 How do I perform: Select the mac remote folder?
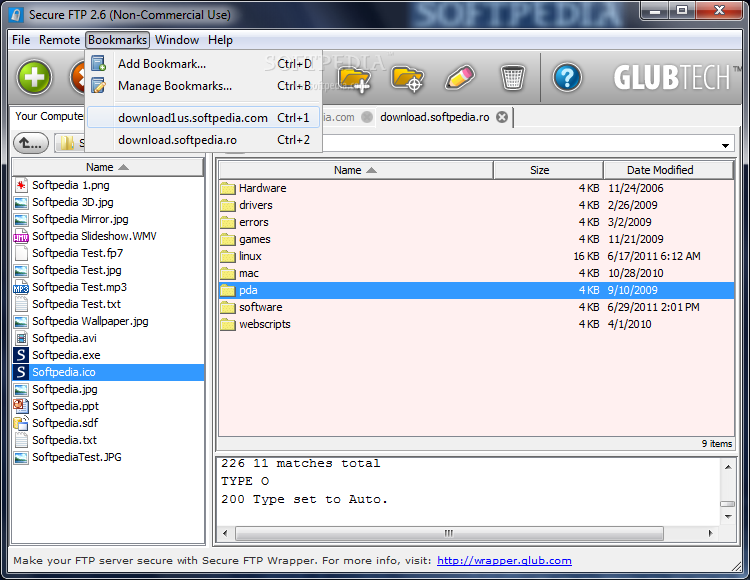click(x=476, y=273)
